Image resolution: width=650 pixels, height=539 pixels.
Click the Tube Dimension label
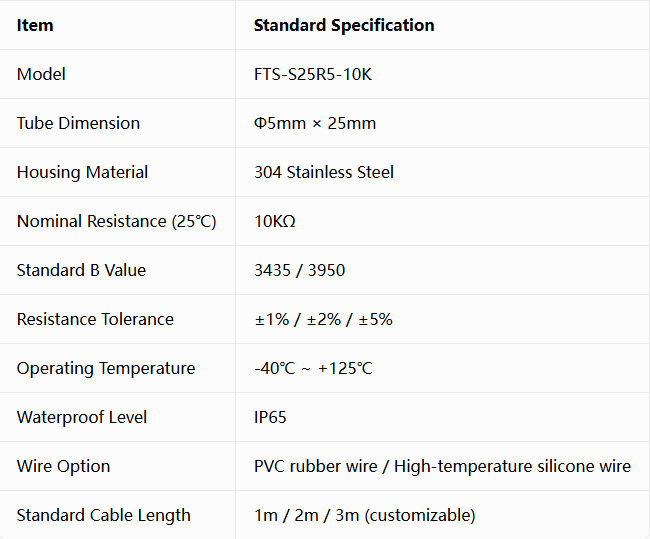pyautogui.click(x=78, y=123)
